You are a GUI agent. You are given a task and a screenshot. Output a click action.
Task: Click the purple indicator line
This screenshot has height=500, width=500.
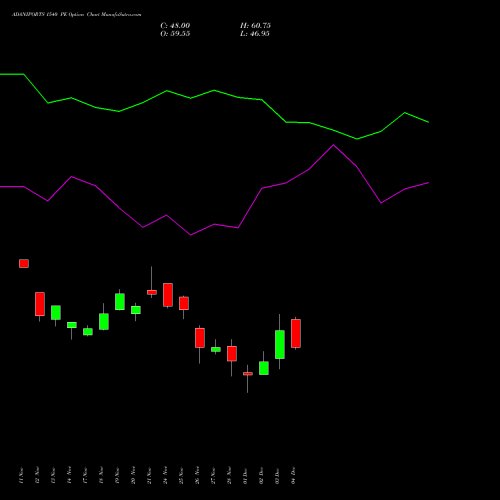click(214, 224)
